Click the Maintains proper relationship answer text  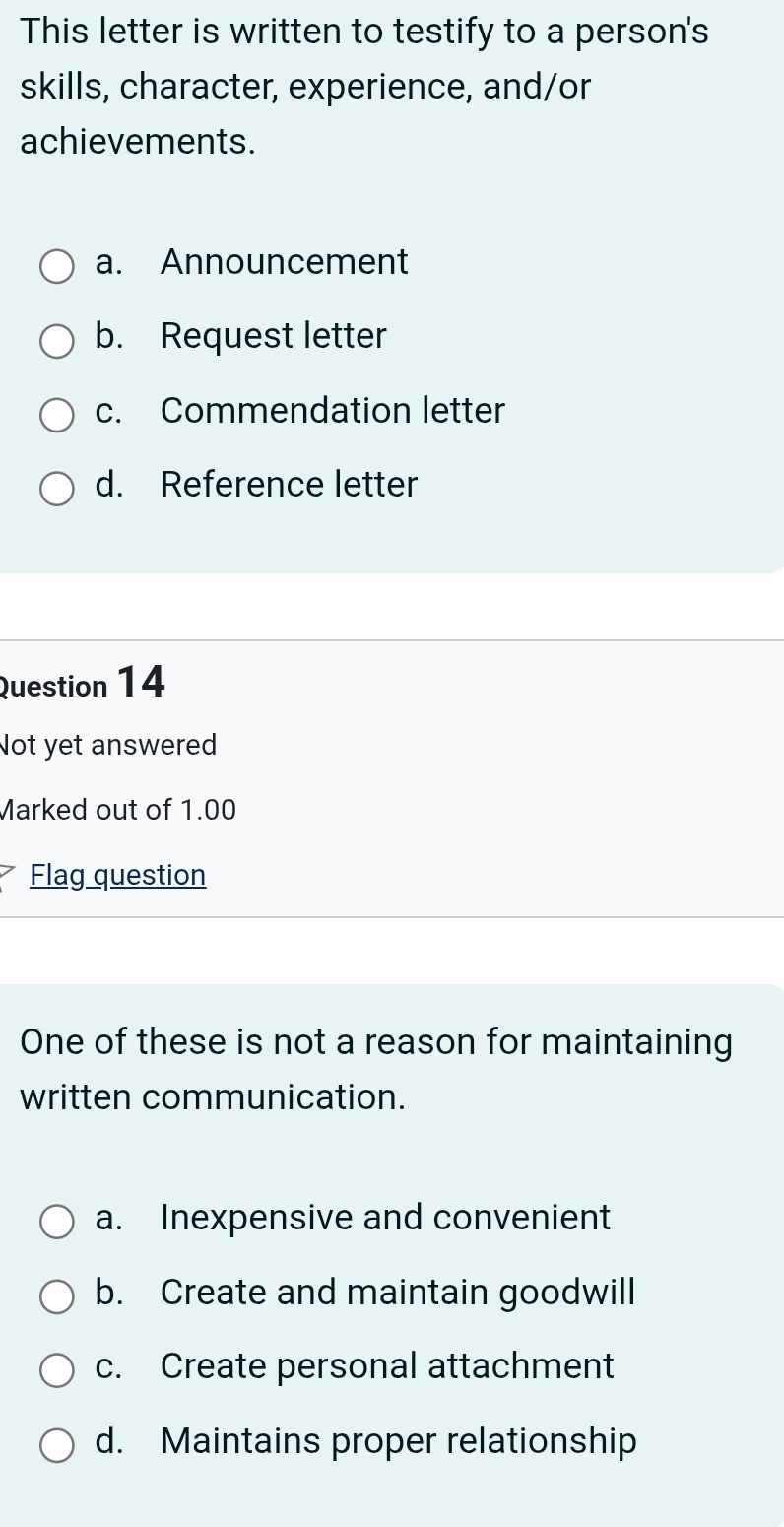399,1441
